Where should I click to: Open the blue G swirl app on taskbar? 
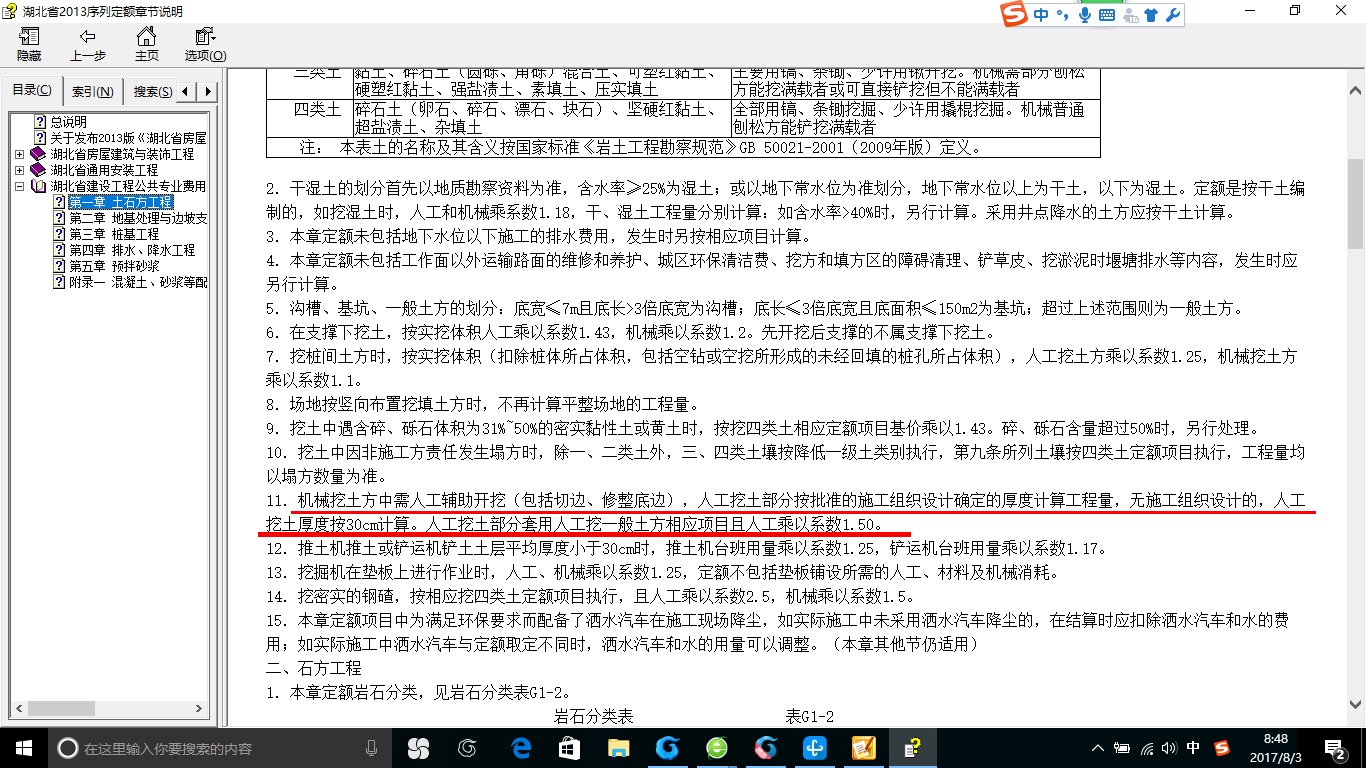click(667, 748)
